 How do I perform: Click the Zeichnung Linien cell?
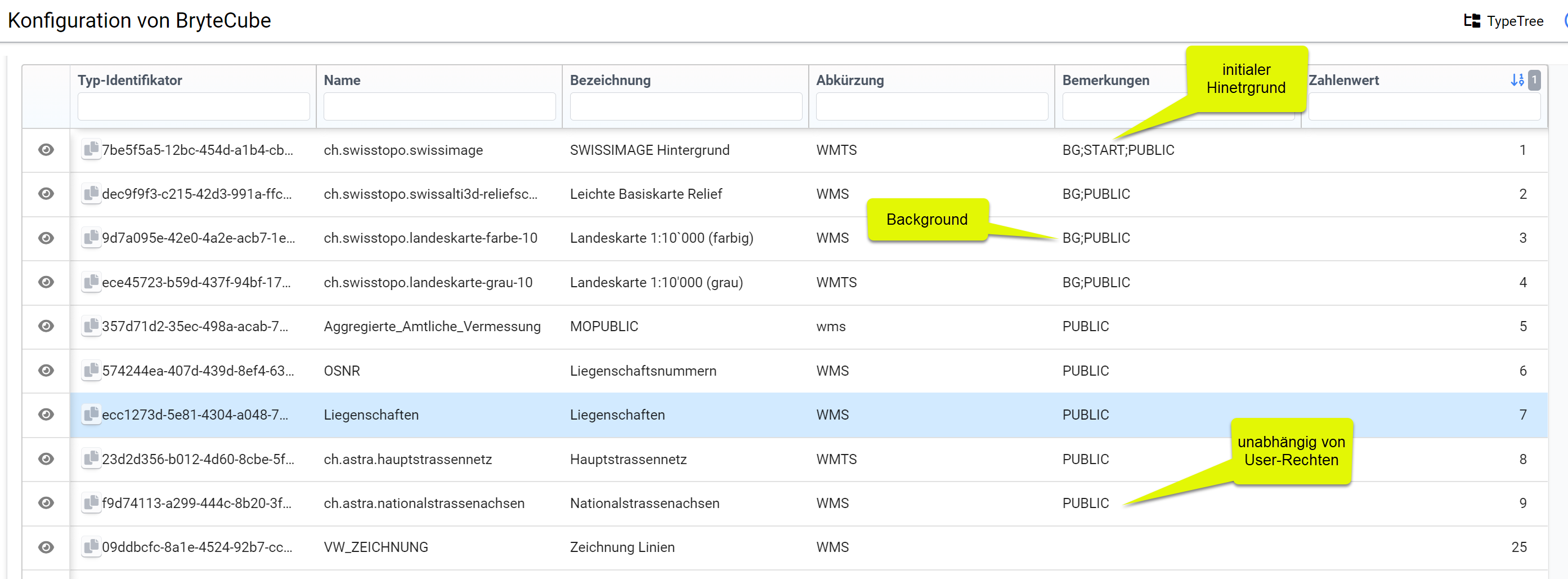[x=622, y=547]
